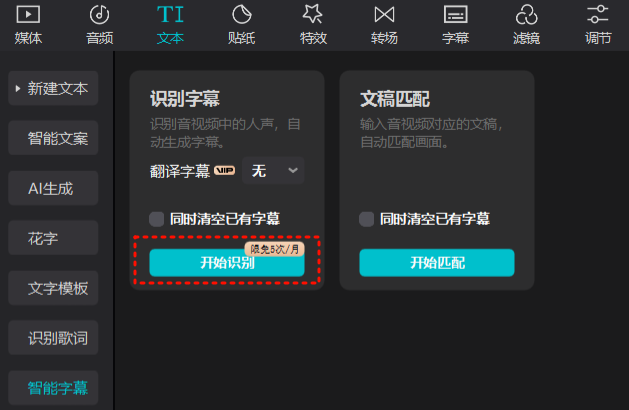The height and width of the screenshot is (410, 629).
Task: Expand the 新建文本 sidebar section
Action: (x=56, y=88)
